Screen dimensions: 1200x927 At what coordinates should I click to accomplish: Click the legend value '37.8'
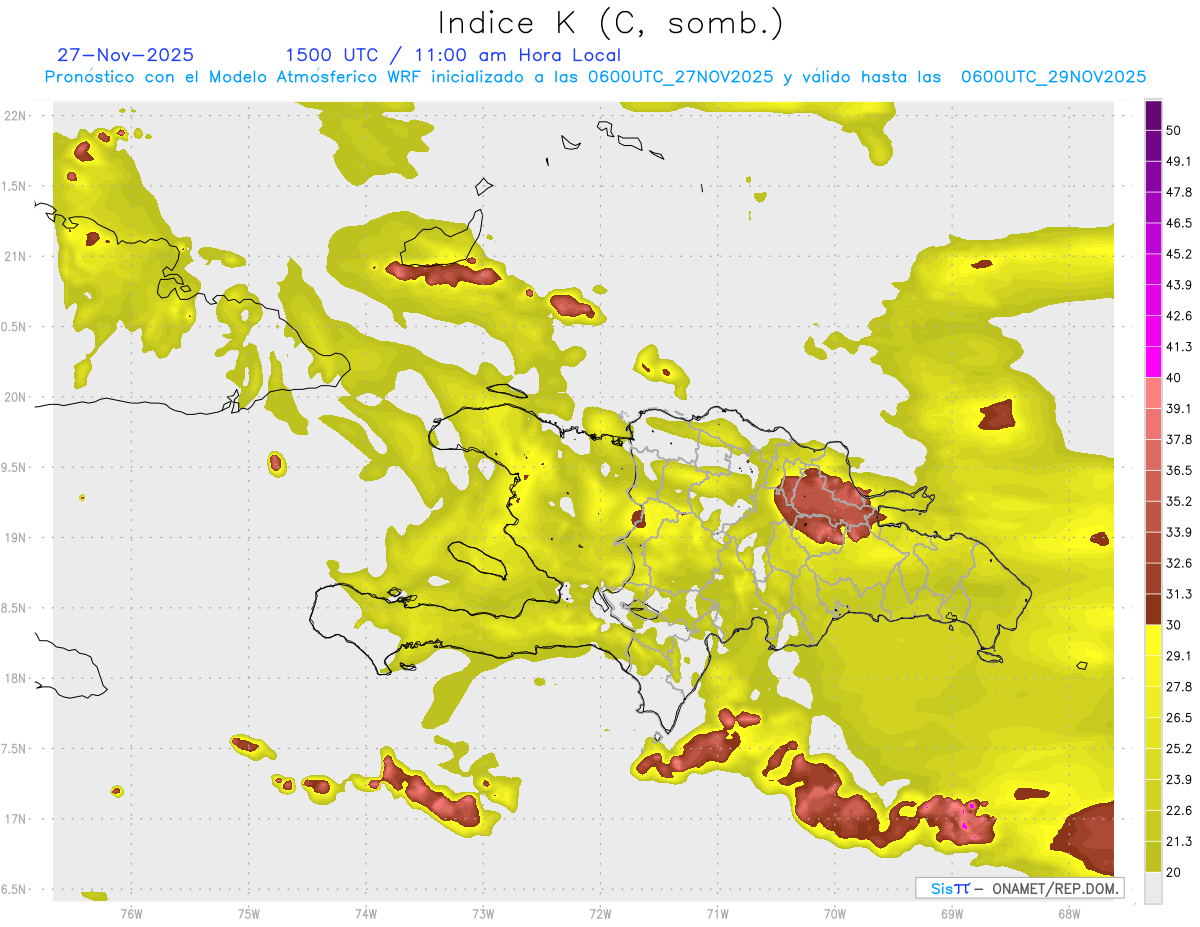(x=1179, y=439)
